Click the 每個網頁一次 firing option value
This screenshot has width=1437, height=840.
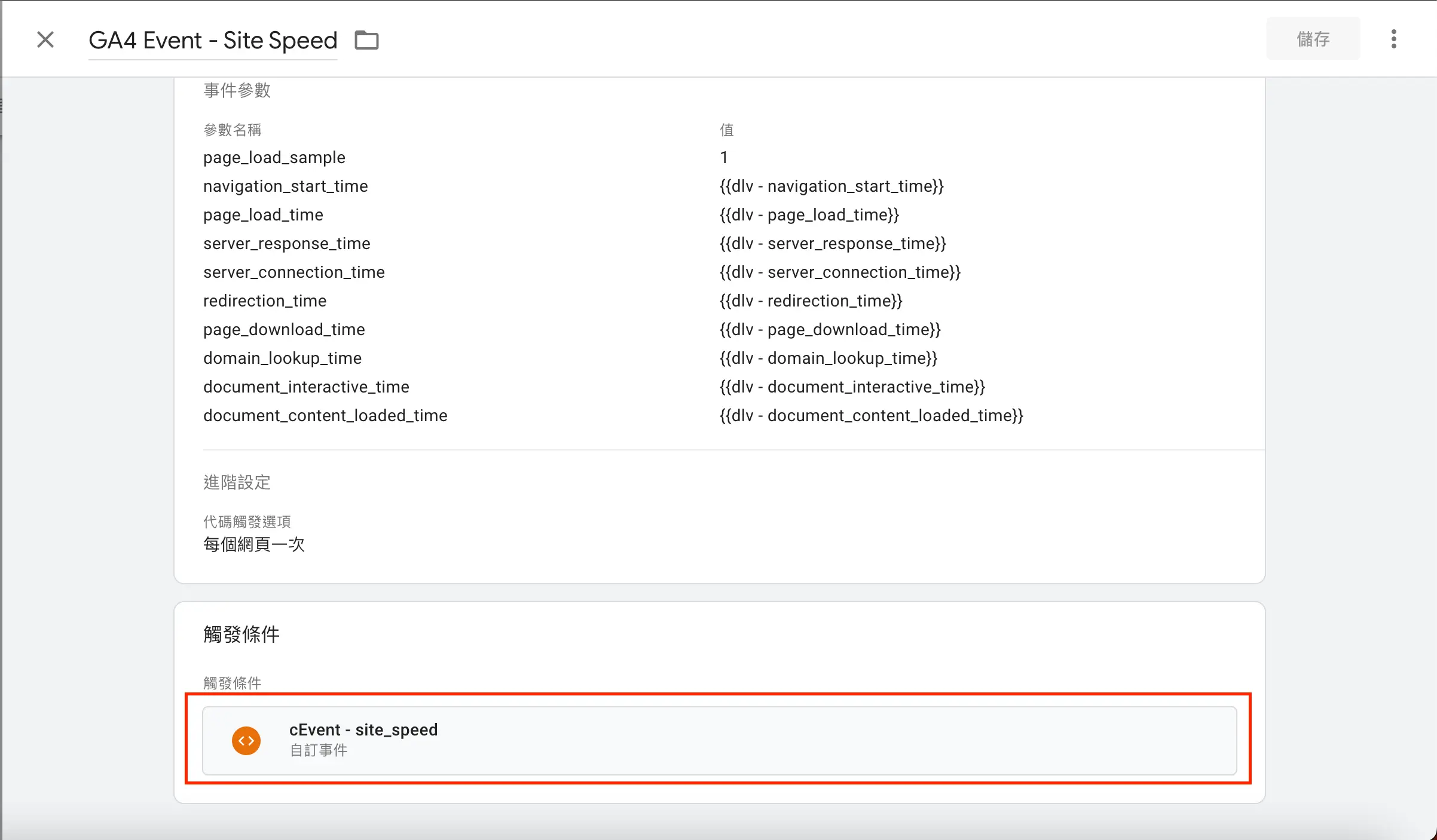click(x=254, y=544)
